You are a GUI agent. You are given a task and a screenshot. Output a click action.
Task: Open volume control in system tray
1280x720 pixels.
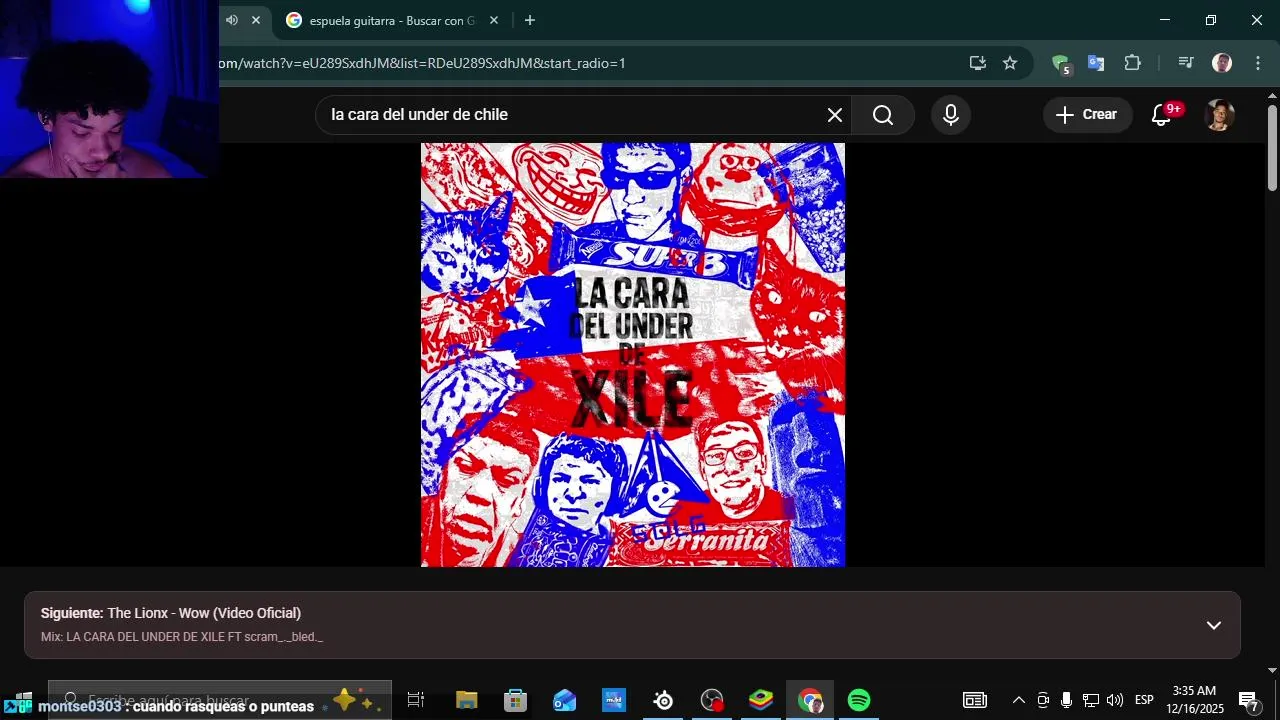(x=1115, y=700)
